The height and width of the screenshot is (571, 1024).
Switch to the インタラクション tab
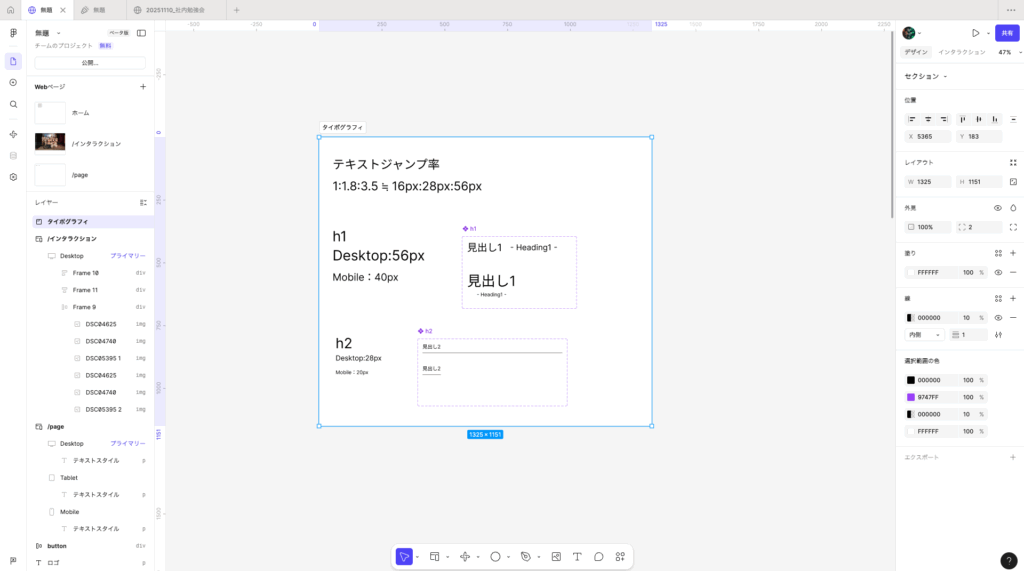(x=961, y=52)
